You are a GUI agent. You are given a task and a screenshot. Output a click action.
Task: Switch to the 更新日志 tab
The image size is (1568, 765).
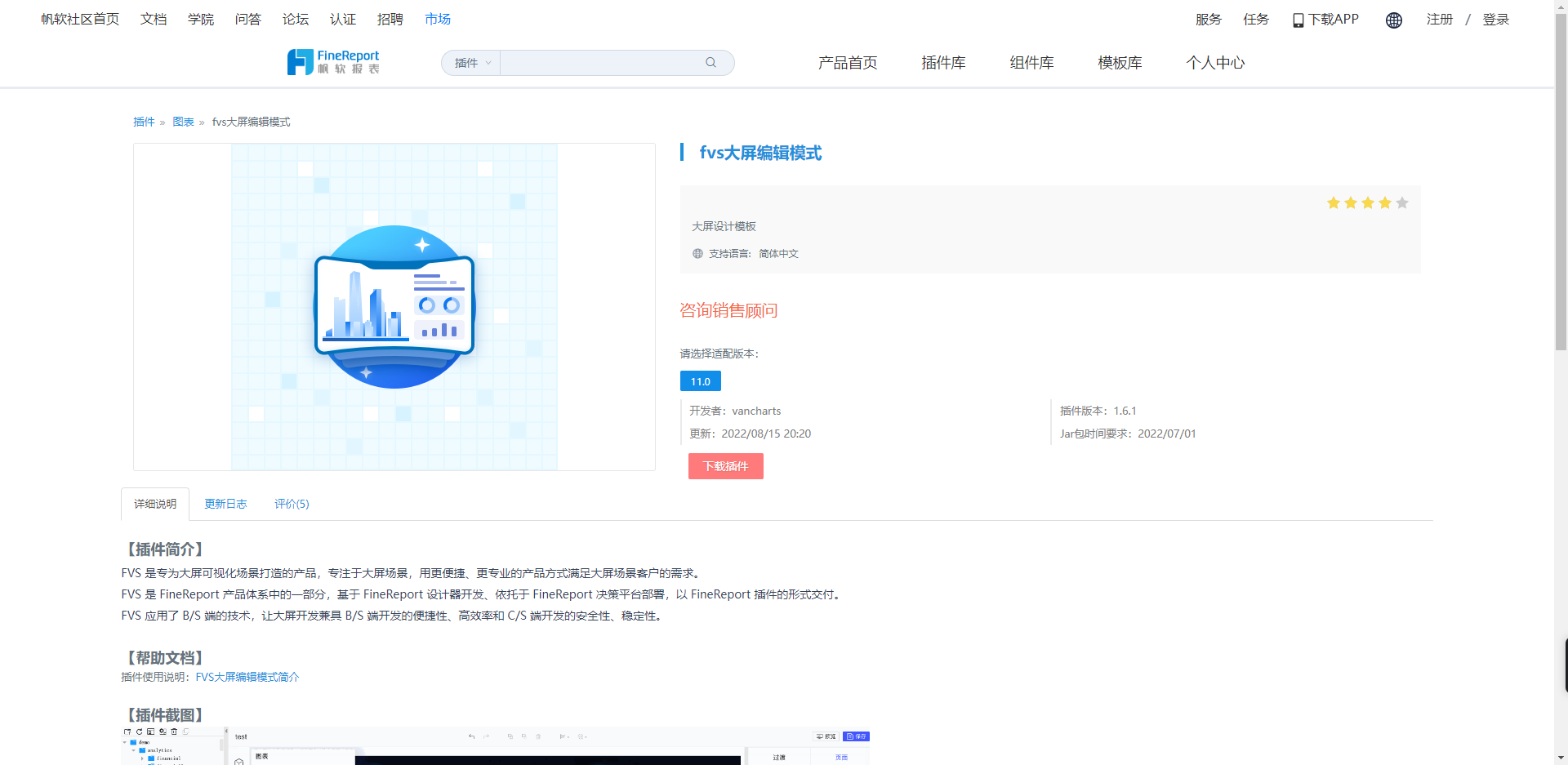[225, 504]
